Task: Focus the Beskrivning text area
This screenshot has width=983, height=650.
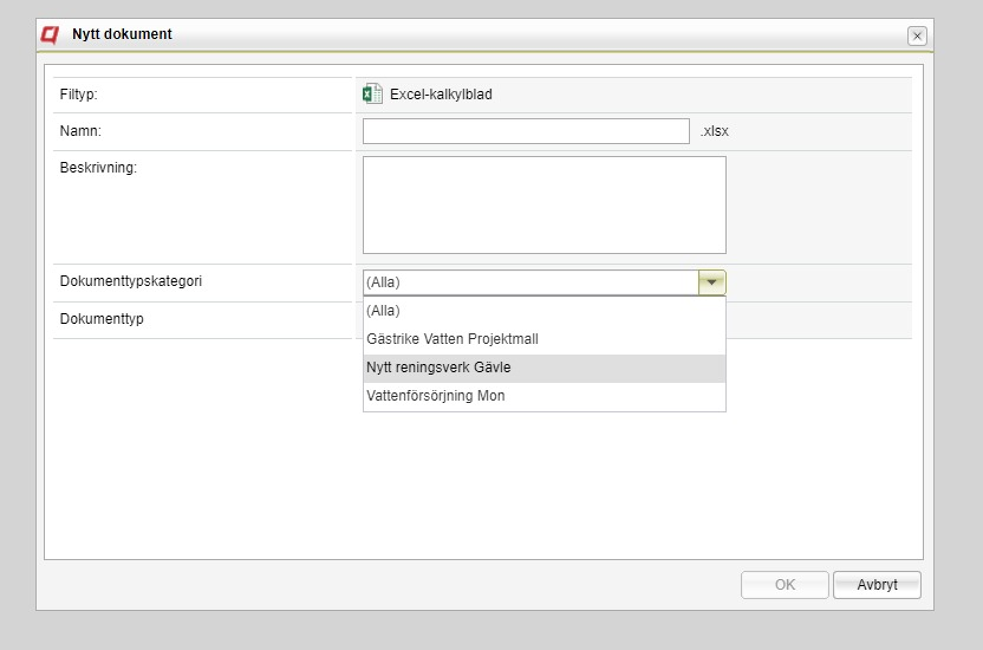Action: [x=544, y=205]
